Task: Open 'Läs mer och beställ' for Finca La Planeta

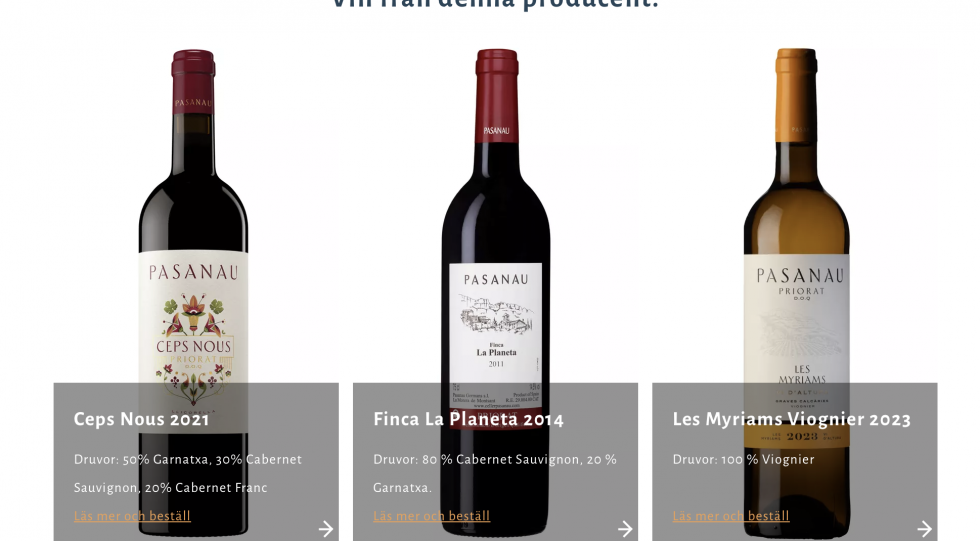Action: (431, 516)
